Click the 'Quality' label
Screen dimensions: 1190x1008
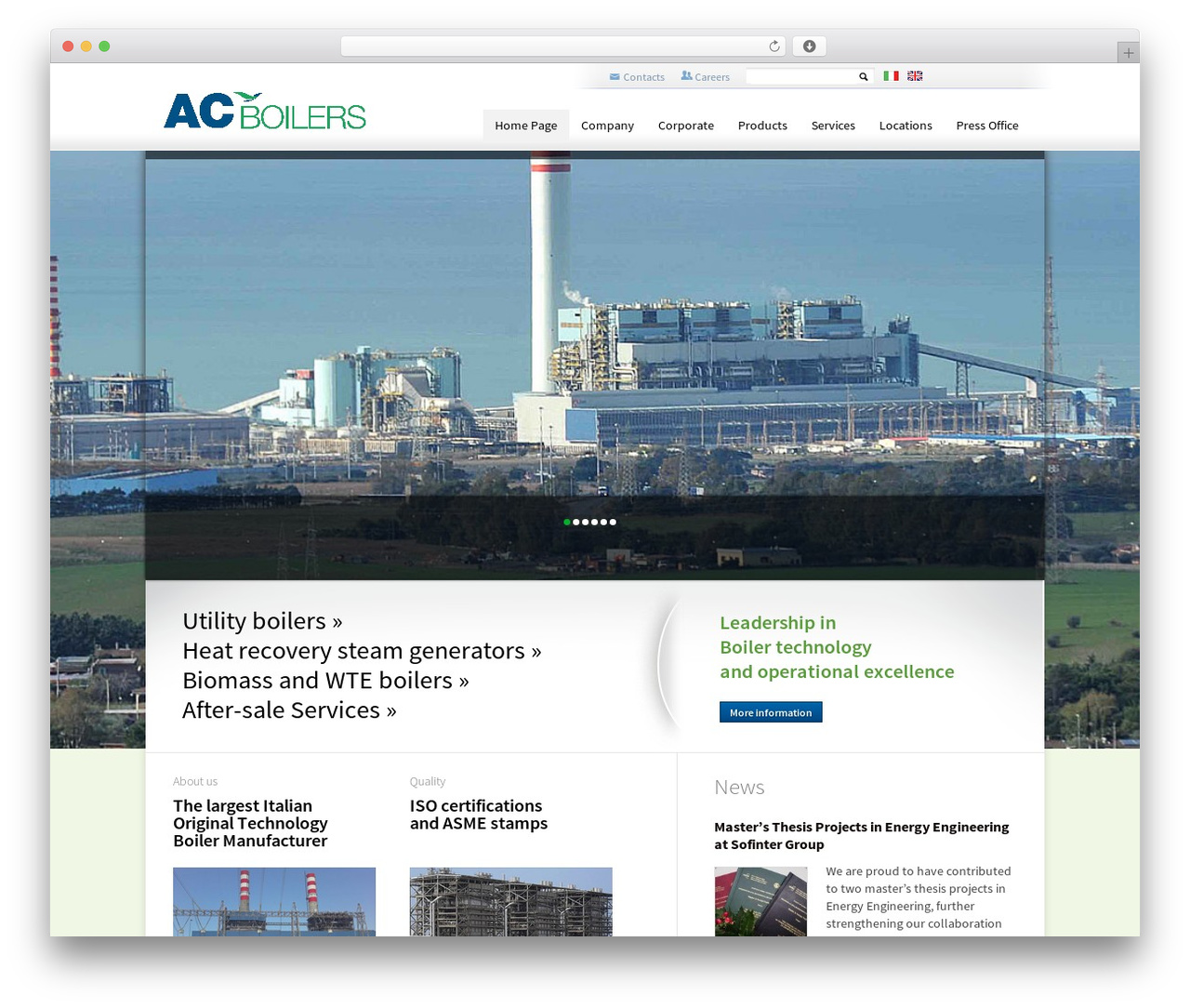(x=428, y=781)
